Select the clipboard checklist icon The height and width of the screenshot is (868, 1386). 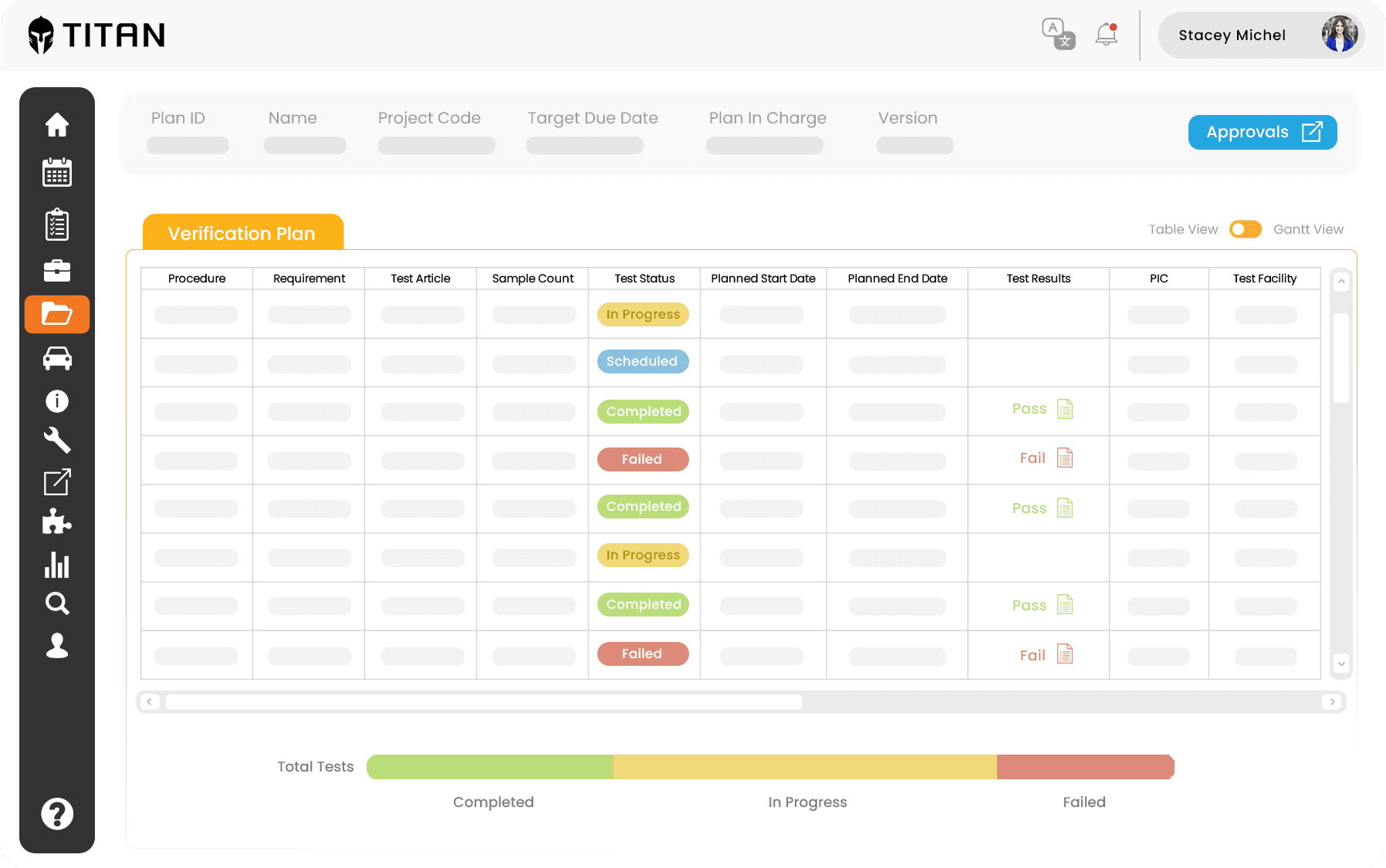click(57, 225)
